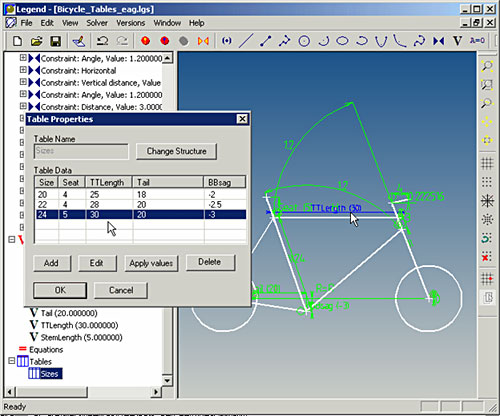Image resolution: width=500 pixels, height=416 pixels.
Task: Click the solid grid display icon
Action: [487, 163]
